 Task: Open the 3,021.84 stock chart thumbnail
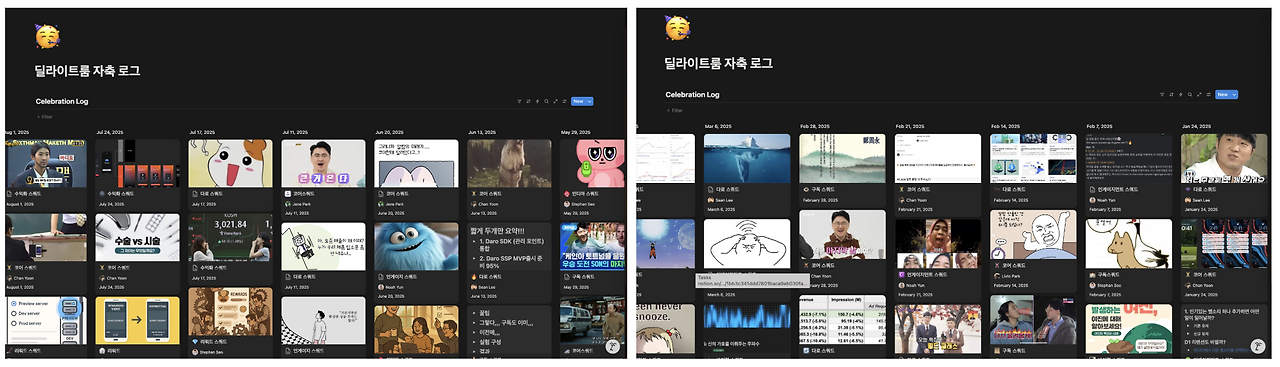[230, 237]
